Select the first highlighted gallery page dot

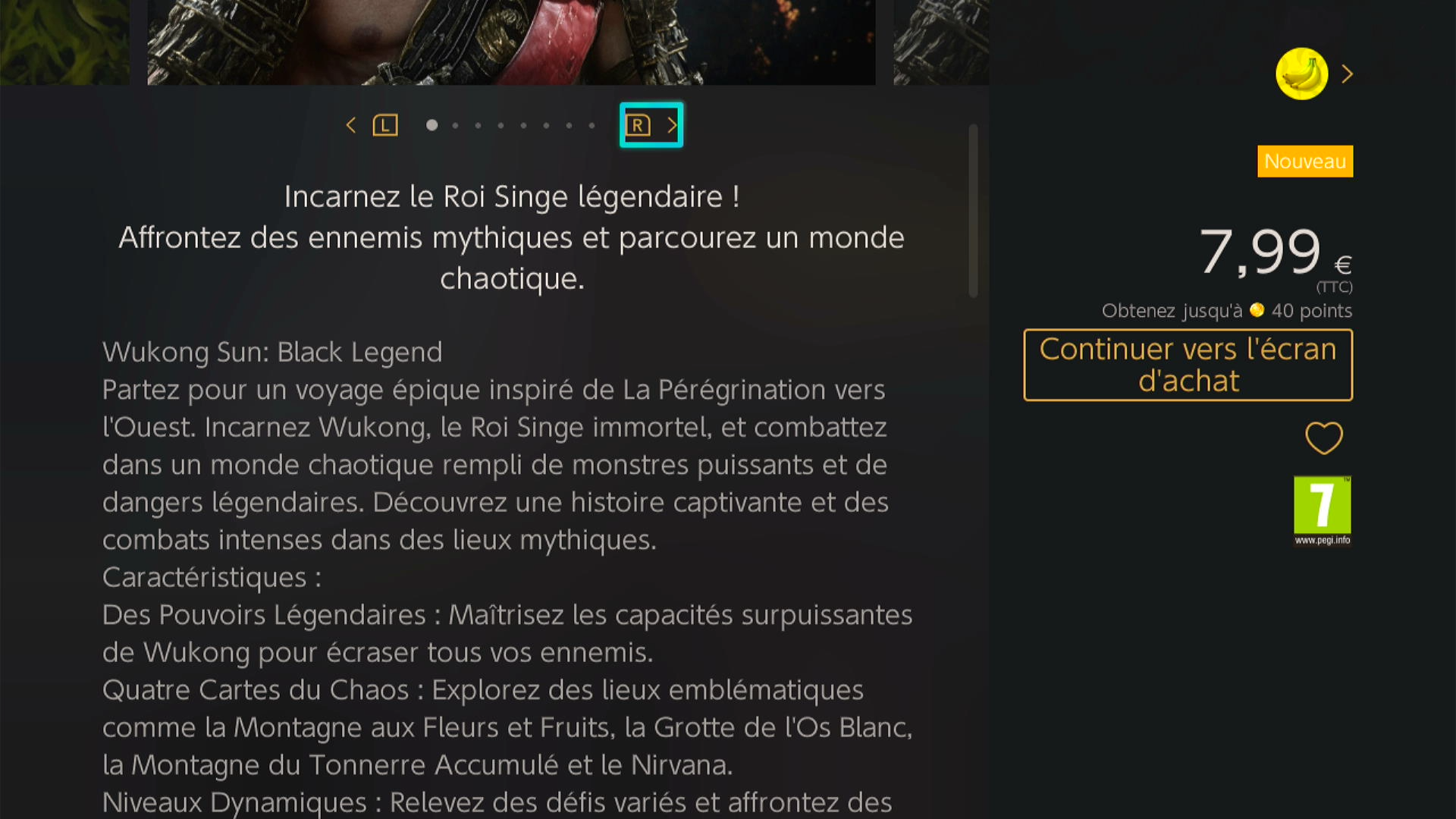[431, 125]
